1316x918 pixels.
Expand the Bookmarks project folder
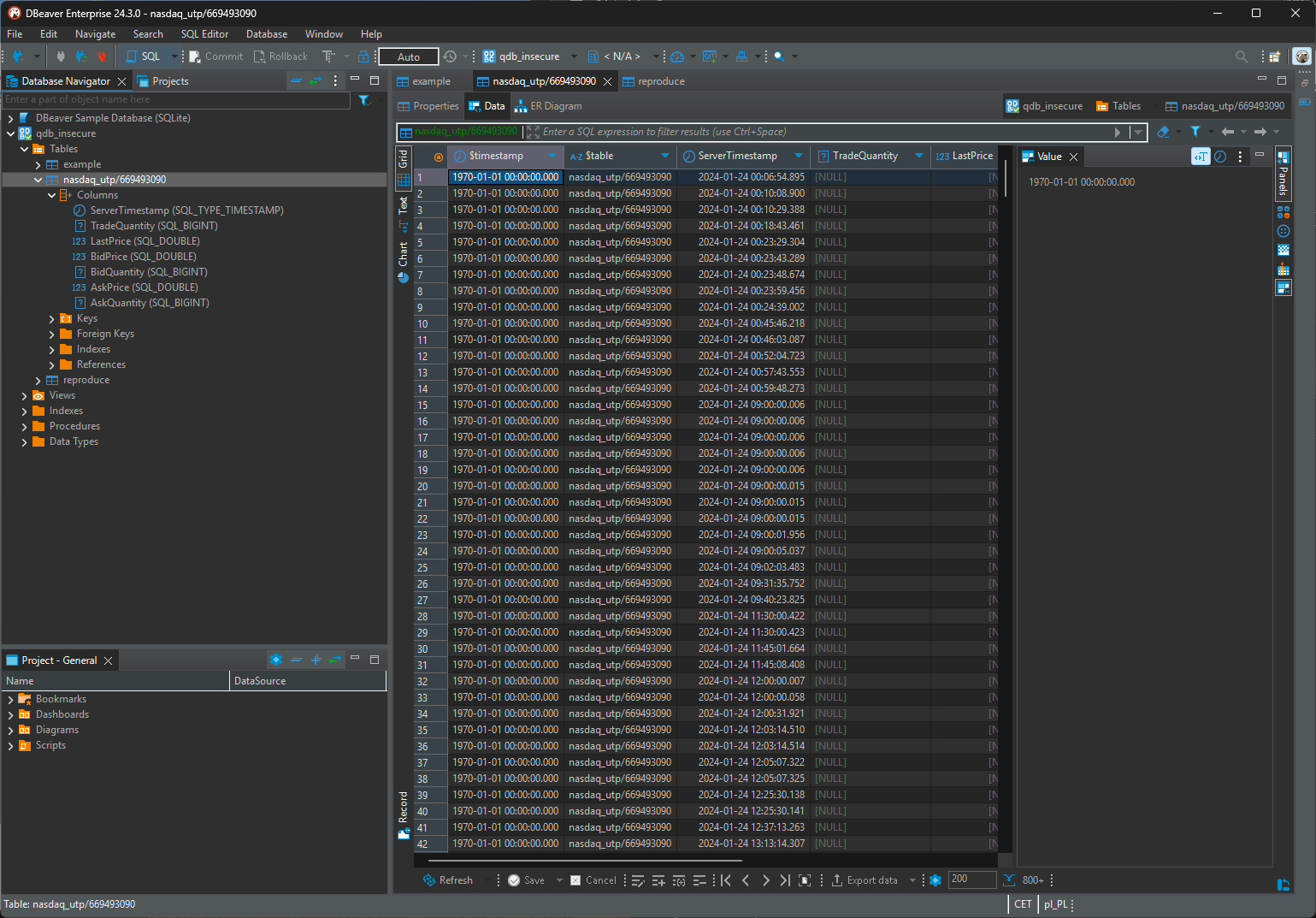coord(10,699)
